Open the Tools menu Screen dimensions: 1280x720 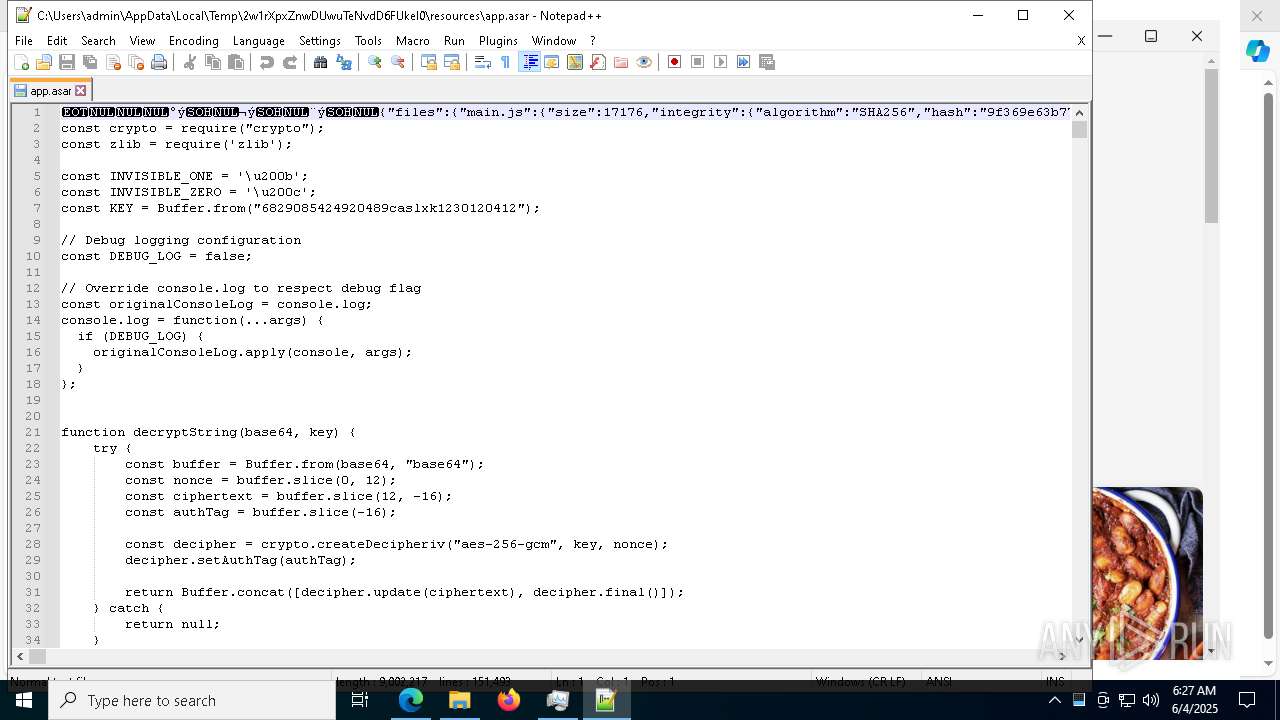(x=368, y=41)
